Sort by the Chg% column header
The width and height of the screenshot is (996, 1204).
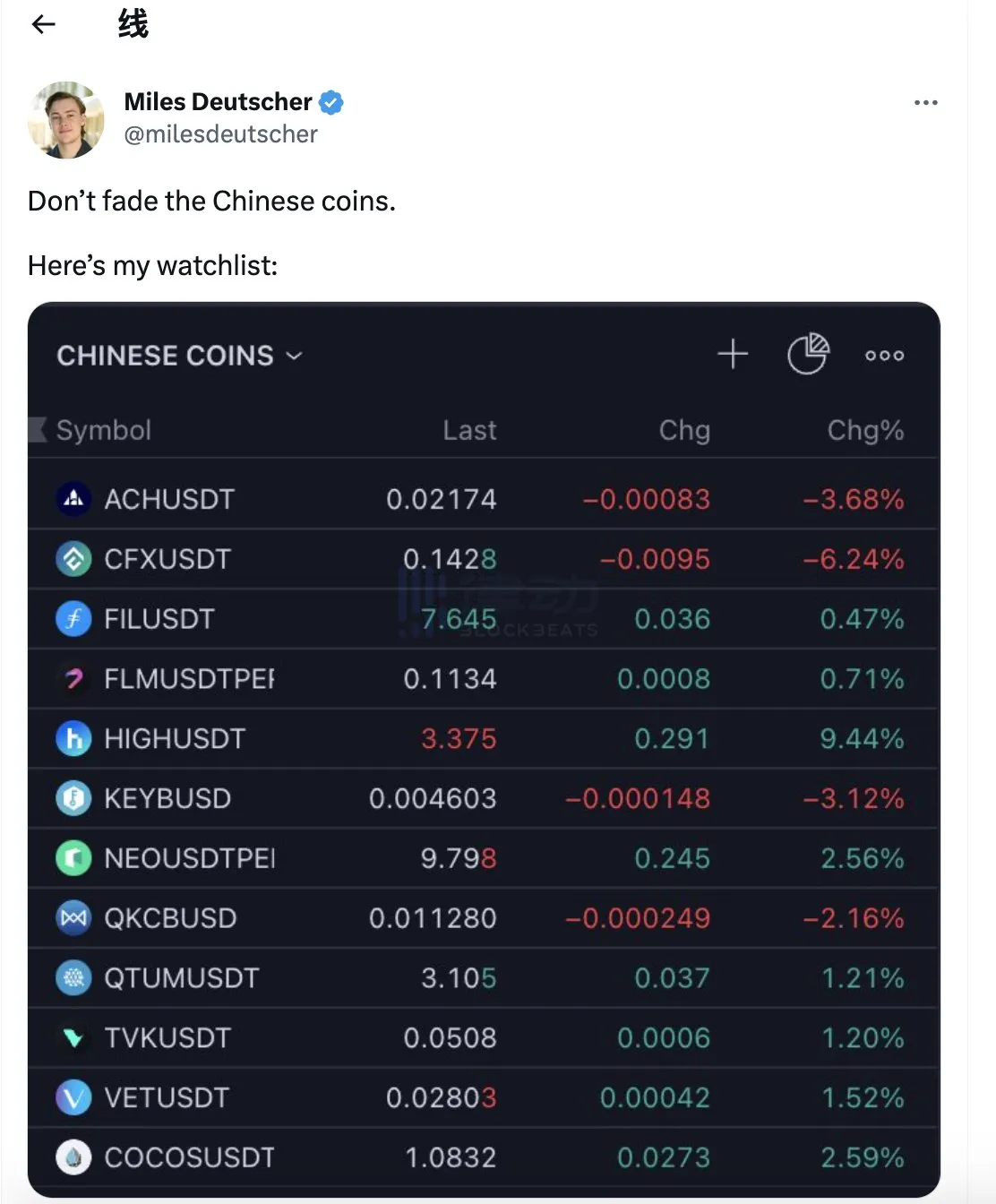pyautogui.click(x=864, y=431)
